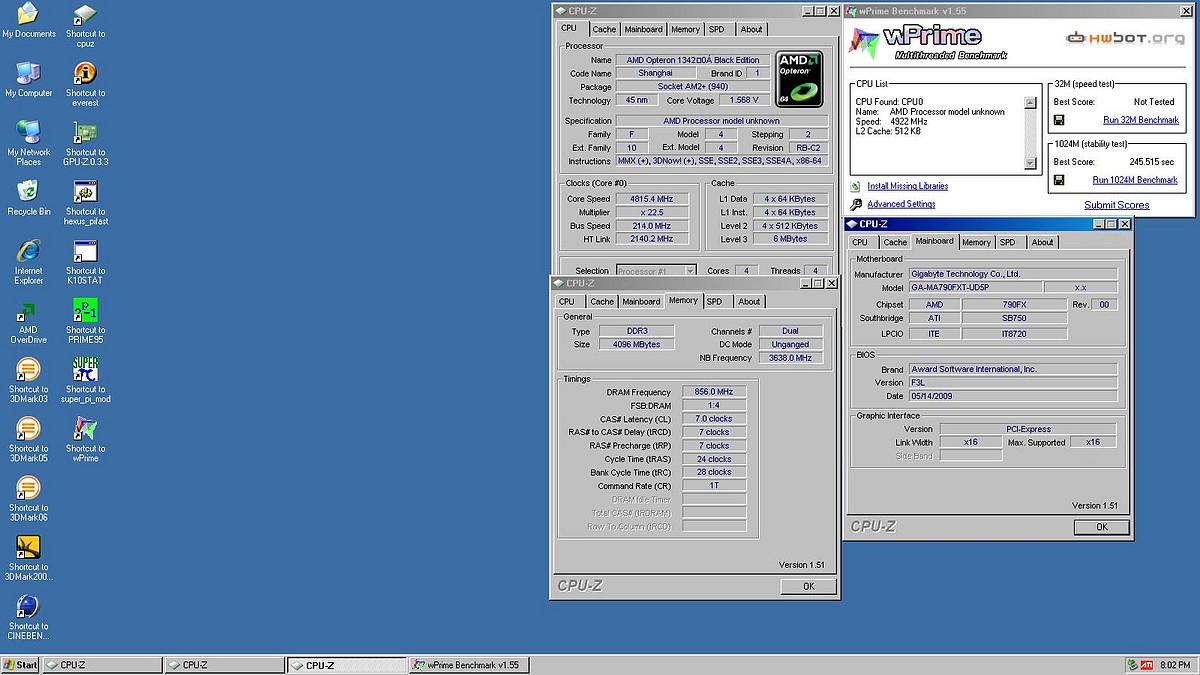Viewport: 1200px width, 675px height.
Task: Click the CPU List scrollbar down arrow
Action: click(1030, 164)
